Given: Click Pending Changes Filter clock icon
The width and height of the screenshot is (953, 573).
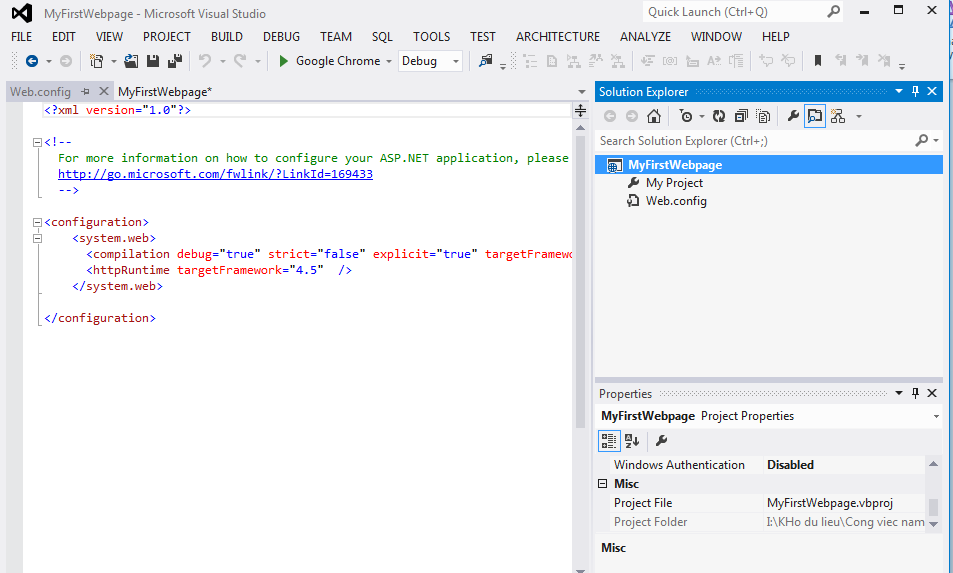Looking at the screenshot, I should click(686, 116).
